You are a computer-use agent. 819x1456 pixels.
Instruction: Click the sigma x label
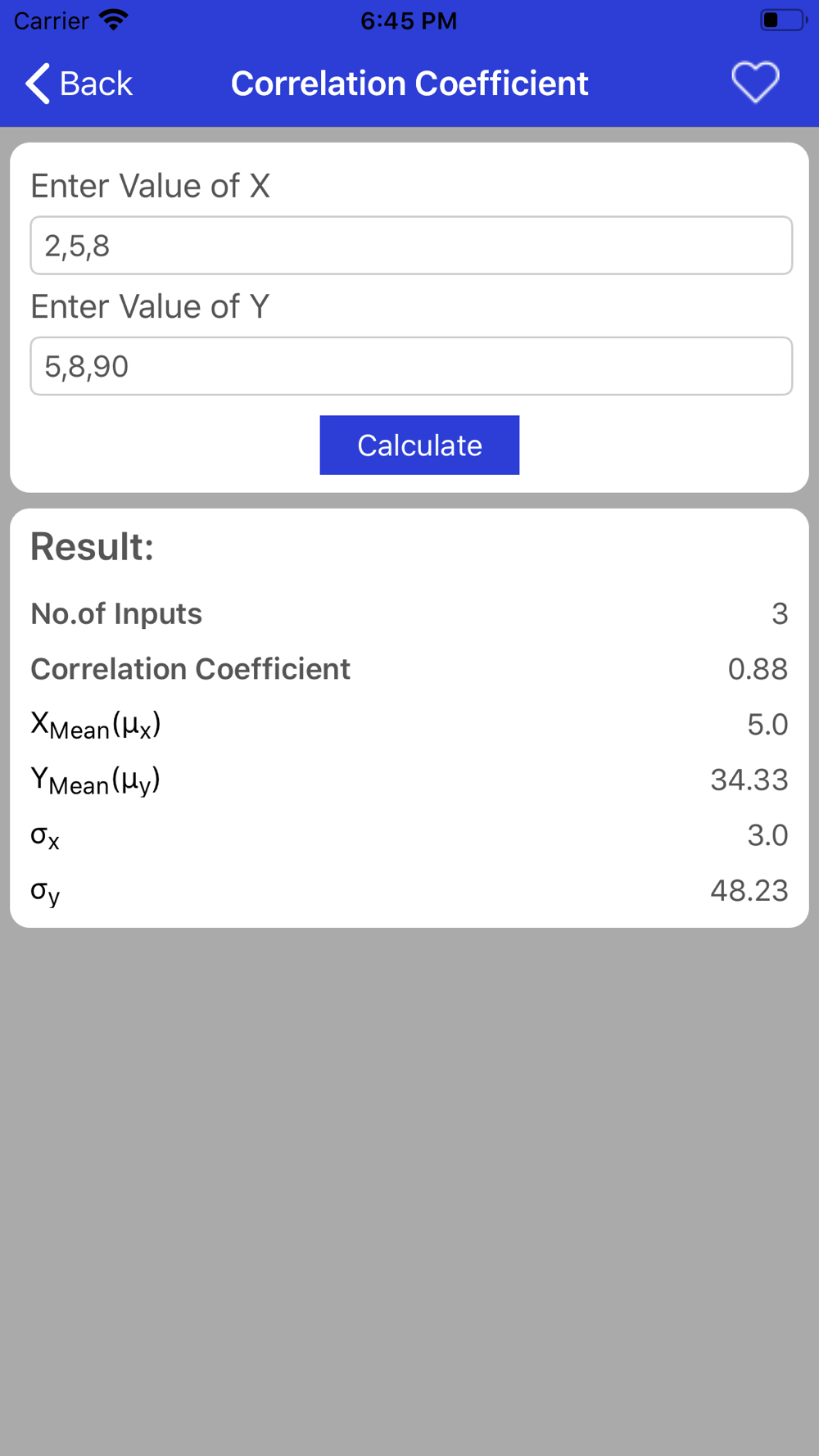(x=45, y=836)
